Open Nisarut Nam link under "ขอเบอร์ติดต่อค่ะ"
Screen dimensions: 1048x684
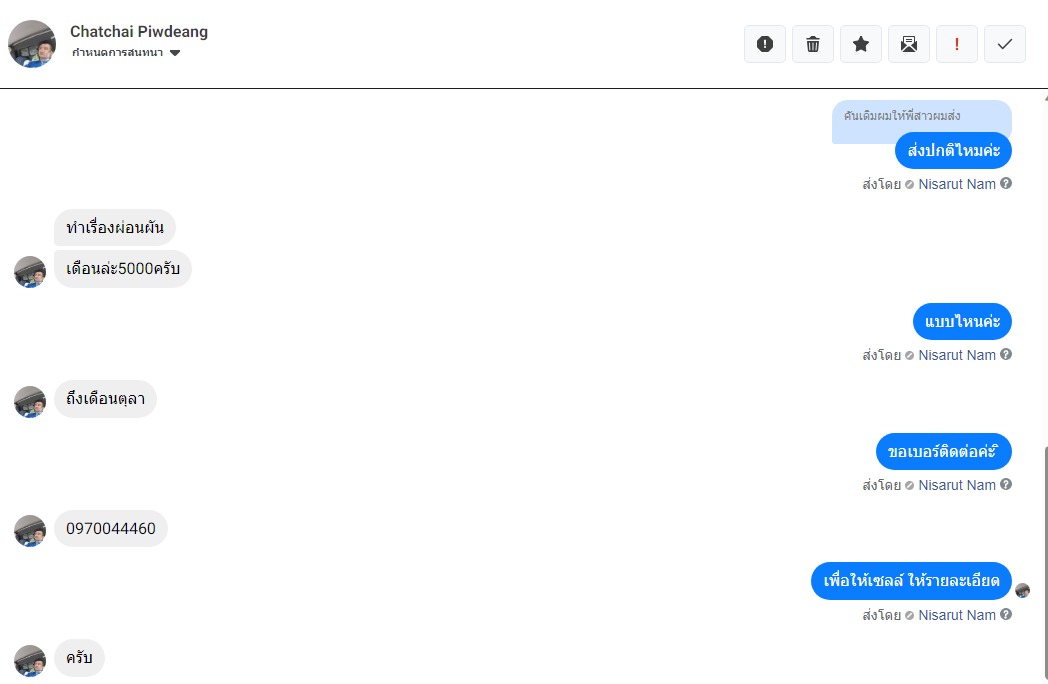(x=957, y=485)
